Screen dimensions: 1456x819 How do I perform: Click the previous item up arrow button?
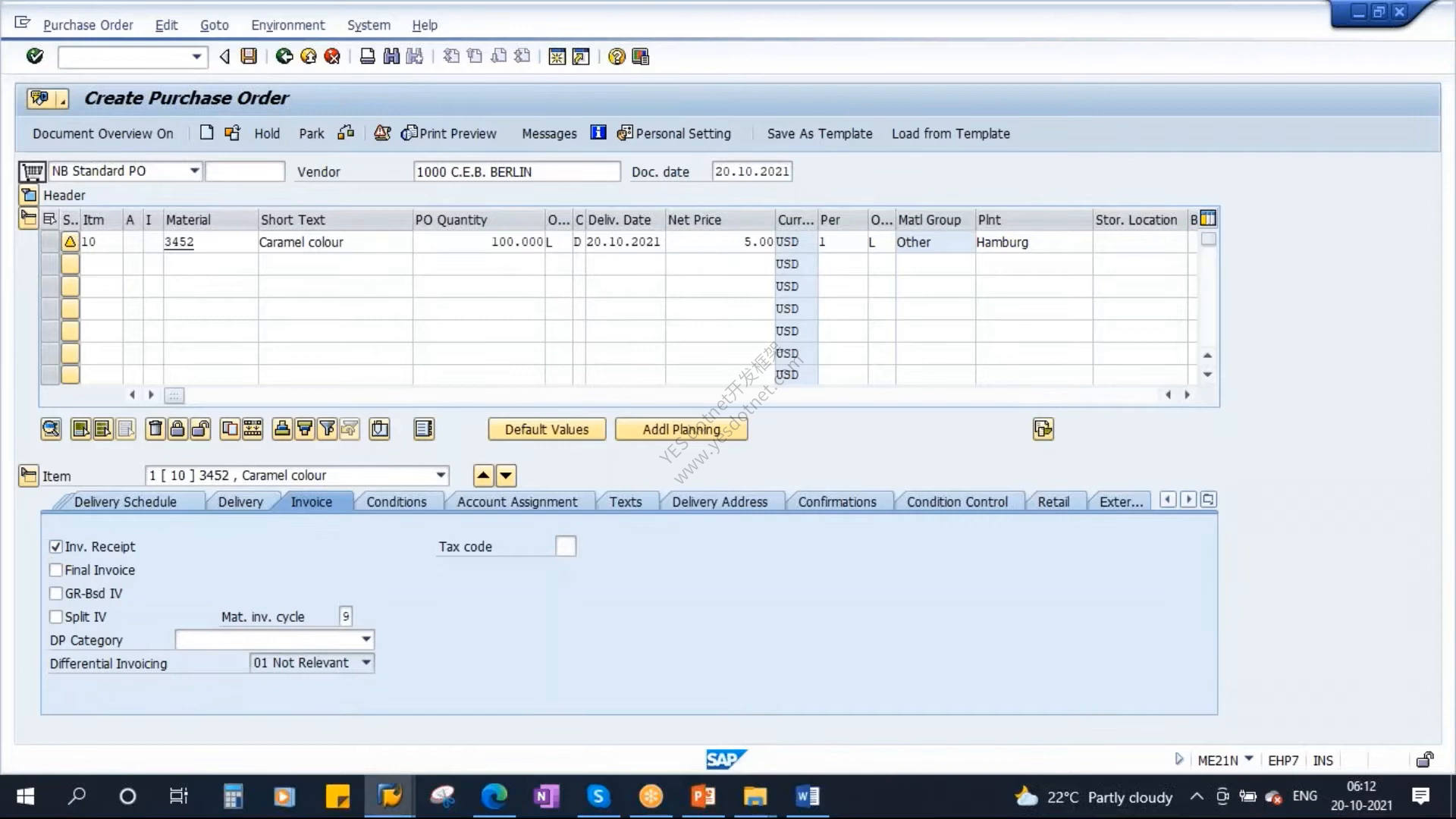tap(483, 475)
